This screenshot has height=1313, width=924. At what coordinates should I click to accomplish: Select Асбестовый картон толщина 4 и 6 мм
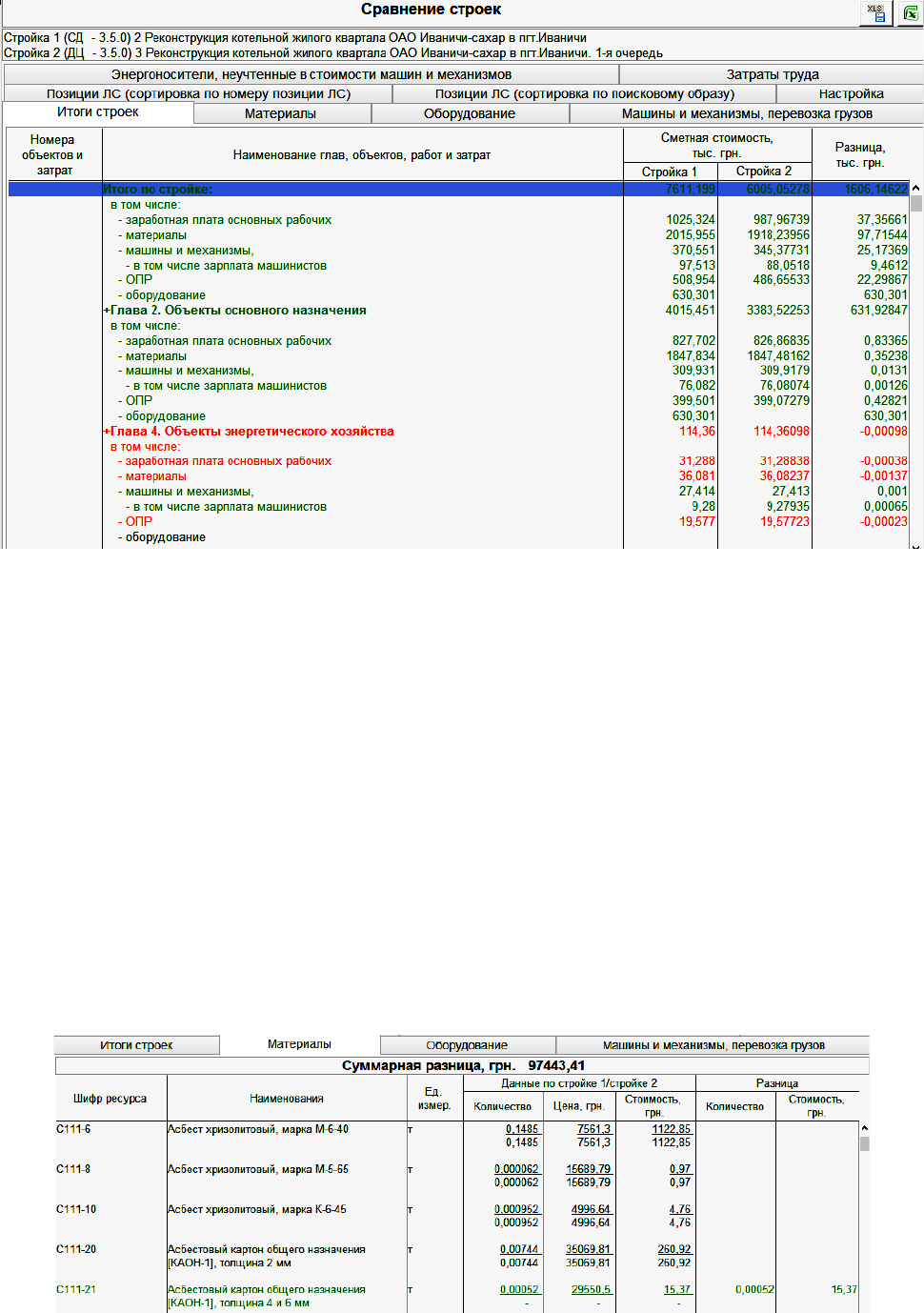[267, 1296]
